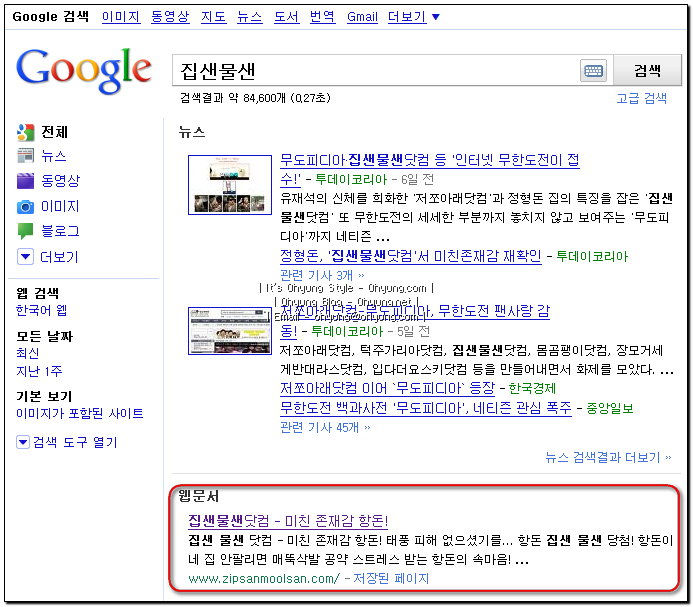This screenshot has height=607, width=693.
Task: Select 뉴스 text in the sidebar
Action: [54, 156]
